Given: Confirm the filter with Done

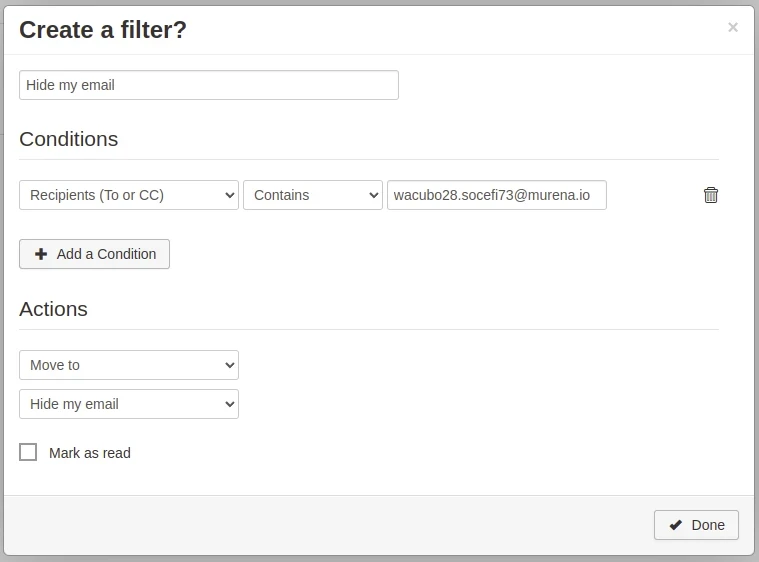Looking at the screenshot, I should pos(696,525).
